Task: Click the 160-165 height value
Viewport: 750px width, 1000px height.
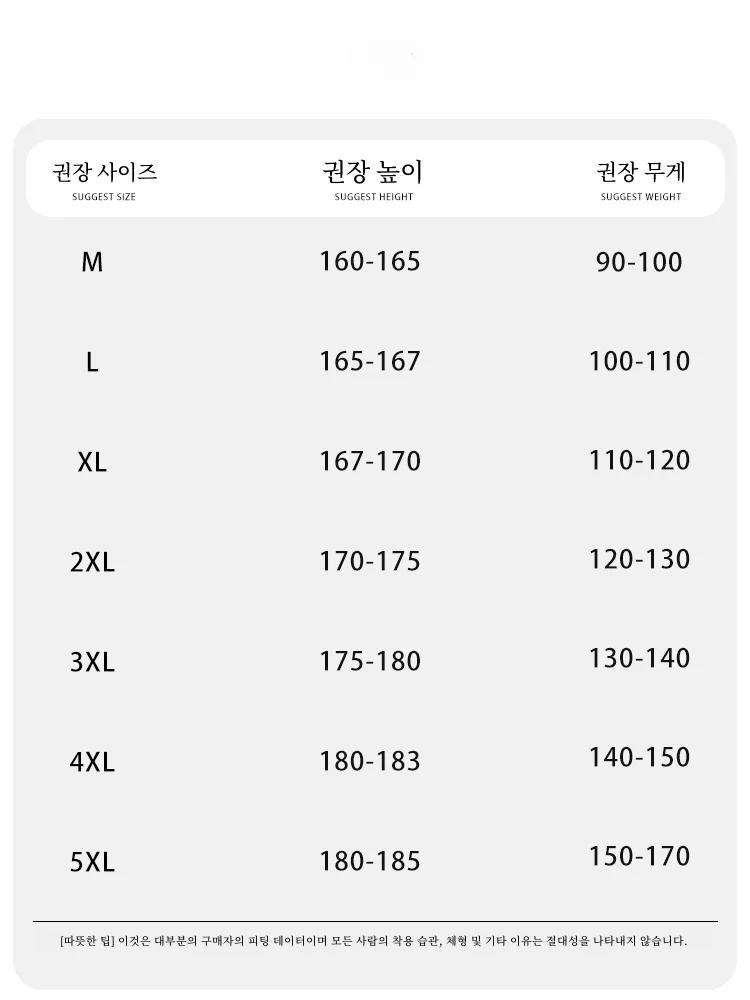Action: coord(370,262)
